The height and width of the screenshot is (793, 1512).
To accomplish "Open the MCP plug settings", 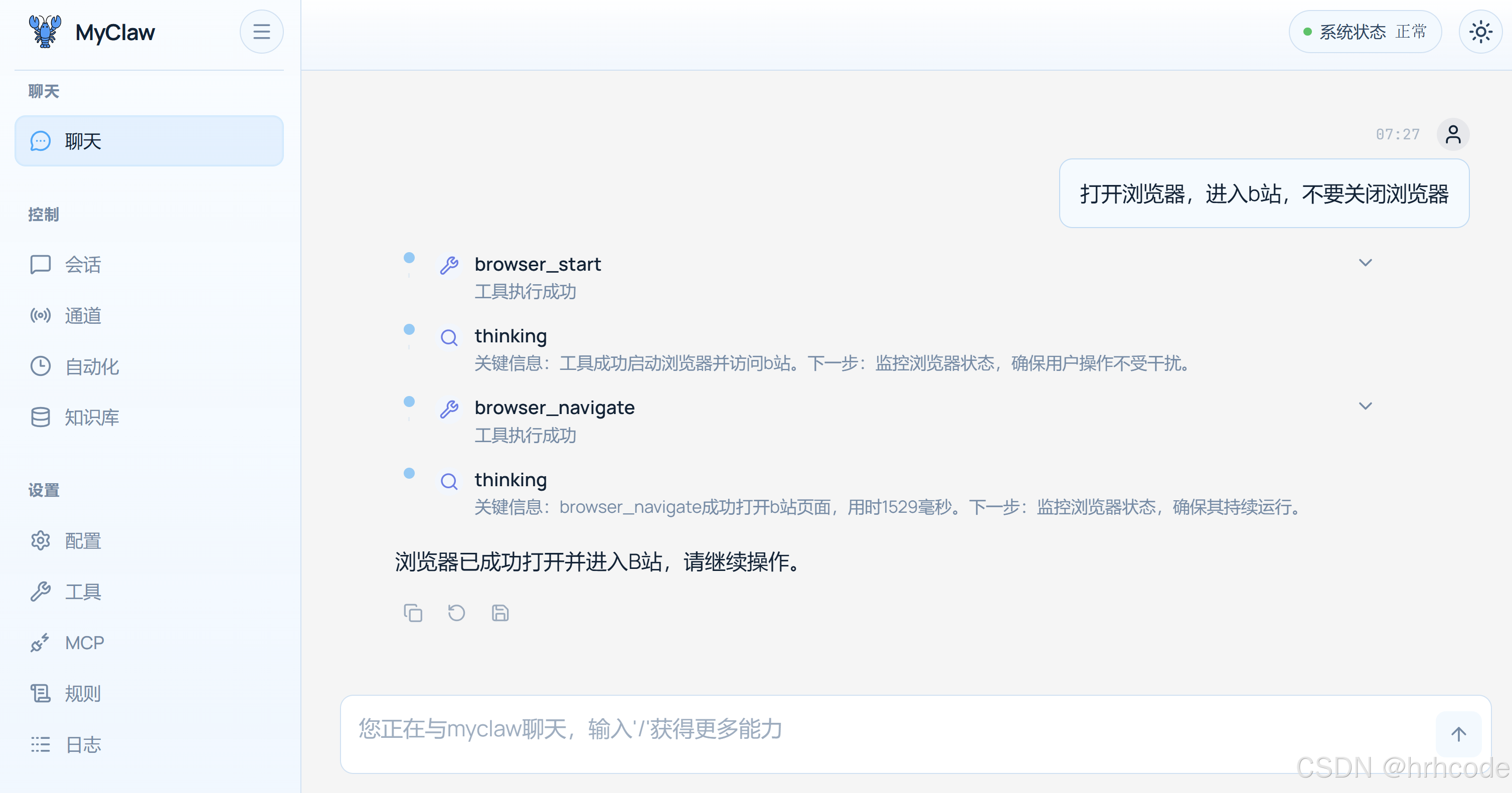I will [85, 643].
